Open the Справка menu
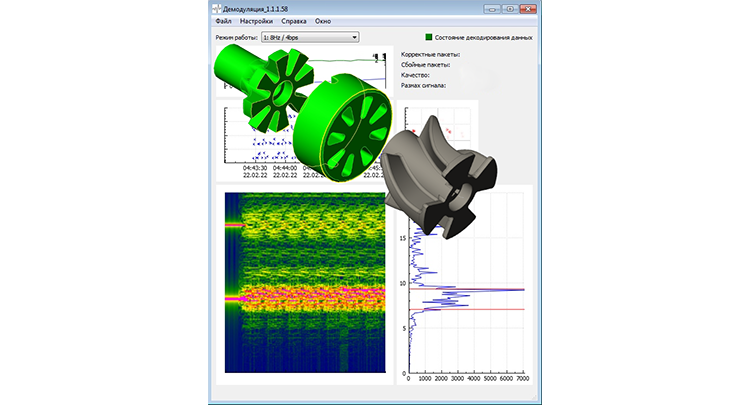750x405 pixels. pos(294,21)
